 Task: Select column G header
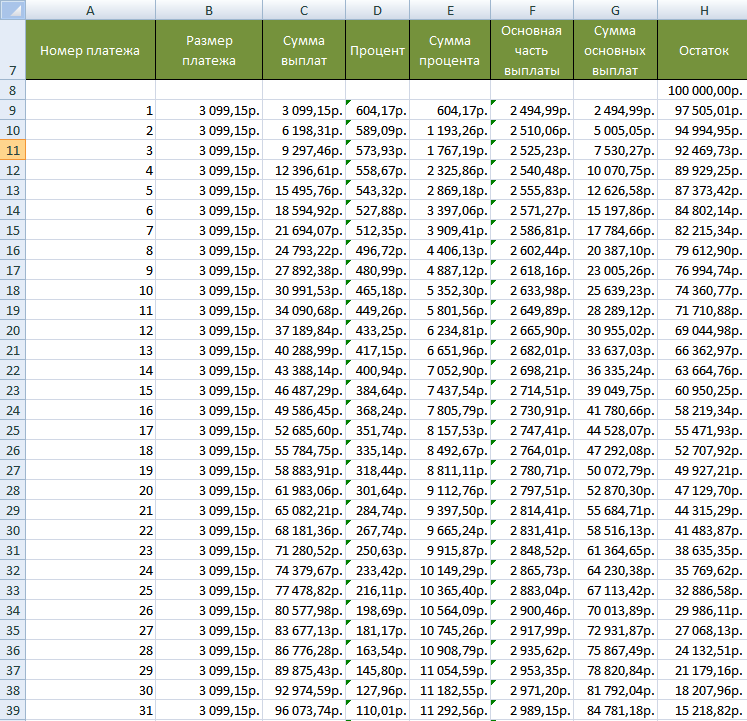[616, 10]
